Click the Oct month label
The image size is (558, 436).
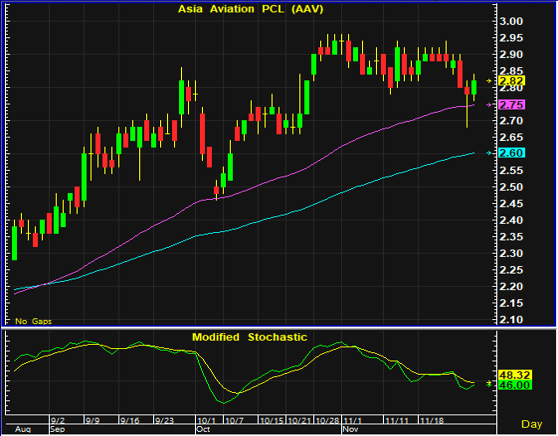tap(203, 429)
